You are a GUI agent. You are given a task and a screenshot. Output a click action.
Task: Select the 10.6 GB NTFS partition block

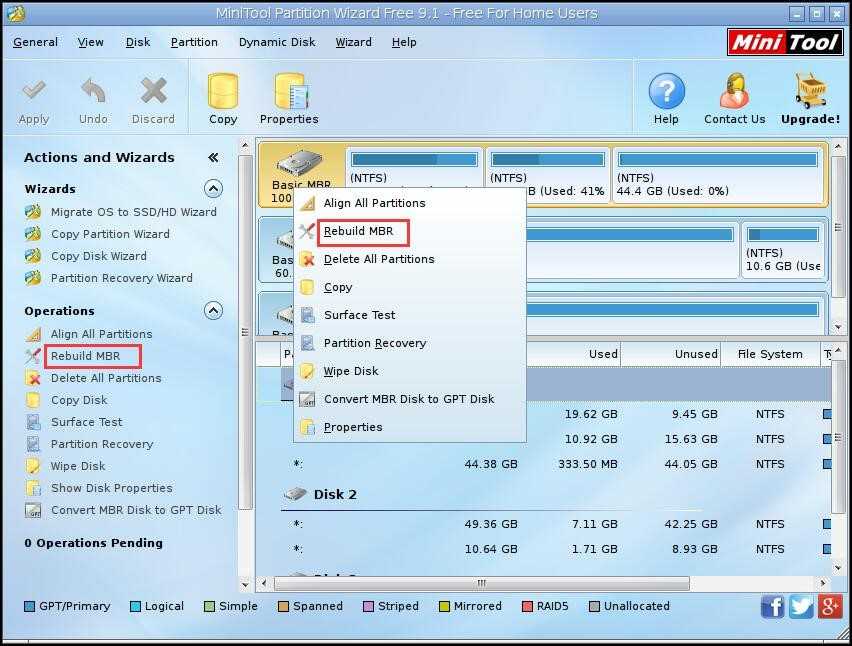784,250
